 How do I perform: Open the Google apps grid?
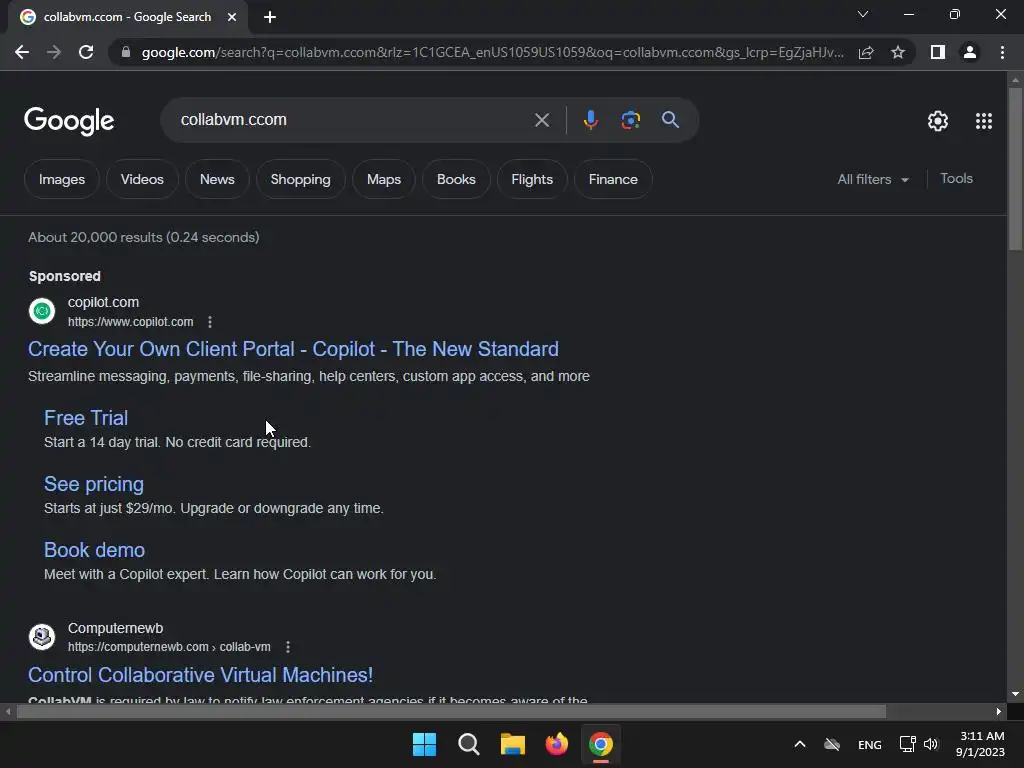point(984,121)
